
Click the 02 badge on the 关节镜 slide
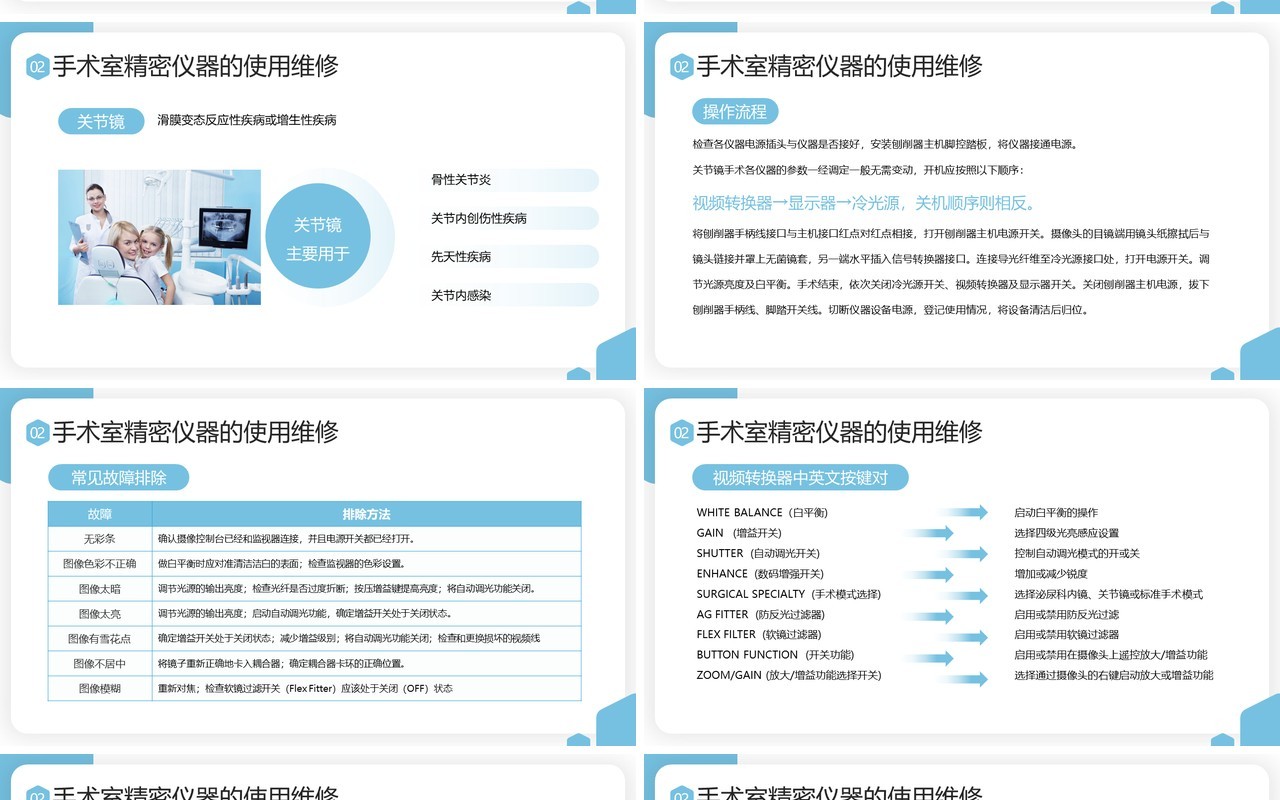point(38,67)
